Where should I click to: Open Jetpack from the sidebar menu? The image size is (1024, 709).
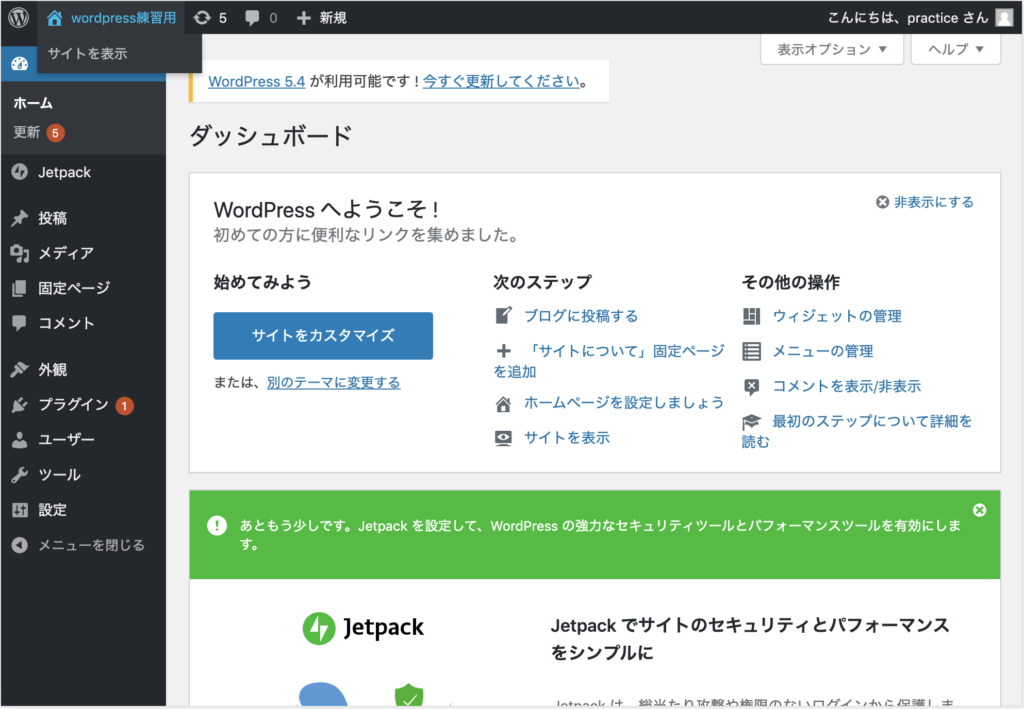pos(64,172)
